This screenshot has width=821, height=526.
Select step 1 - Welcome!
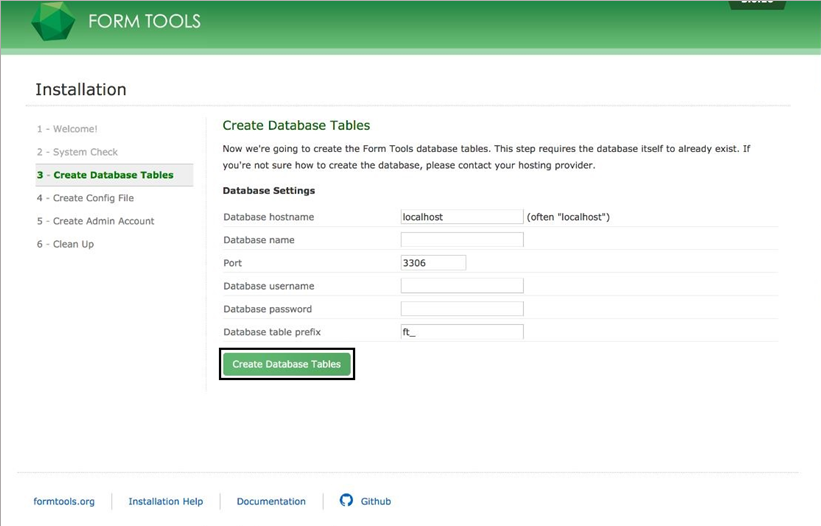coord(67,129)
